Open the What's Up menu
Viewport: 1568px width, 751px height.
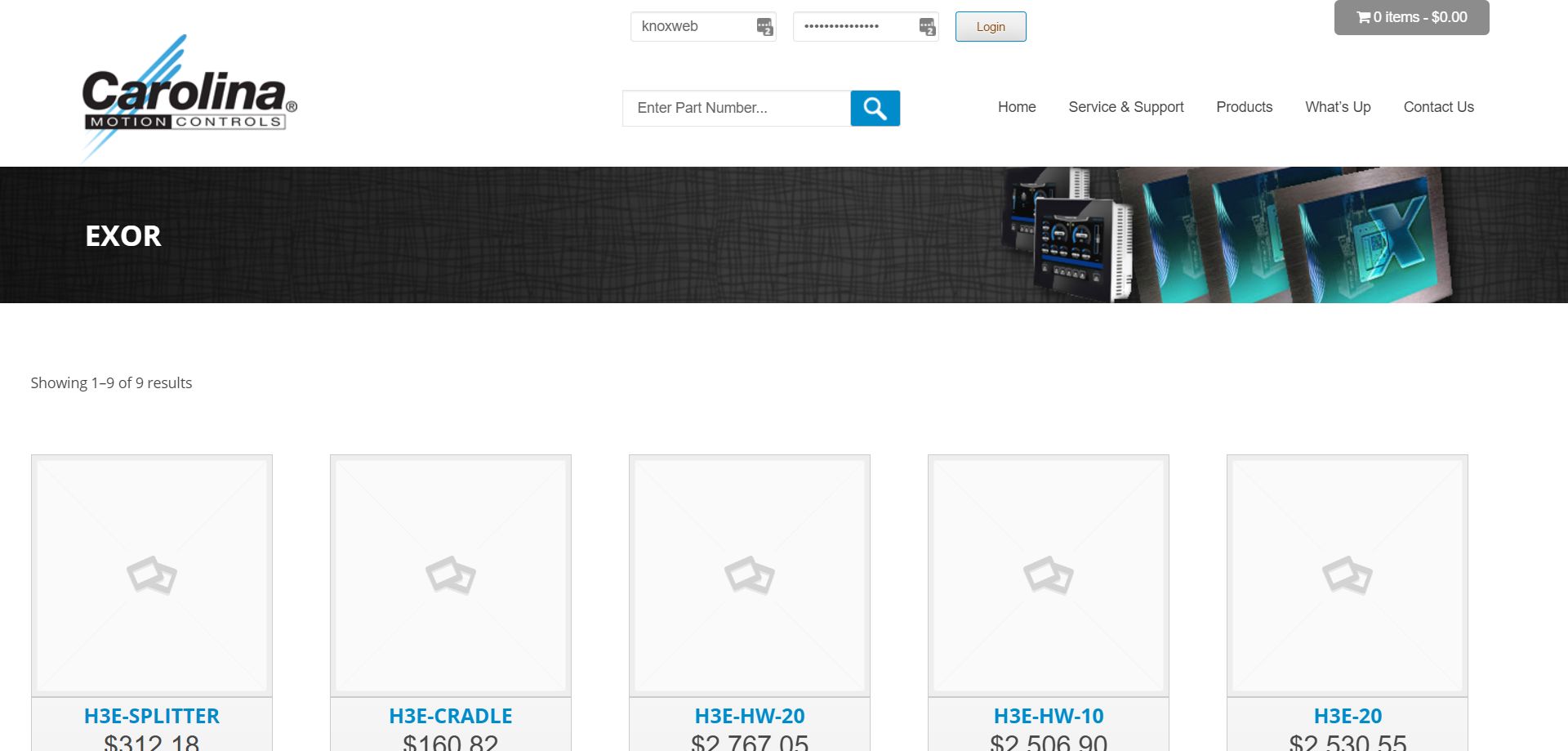click(x=1338, y=107)
